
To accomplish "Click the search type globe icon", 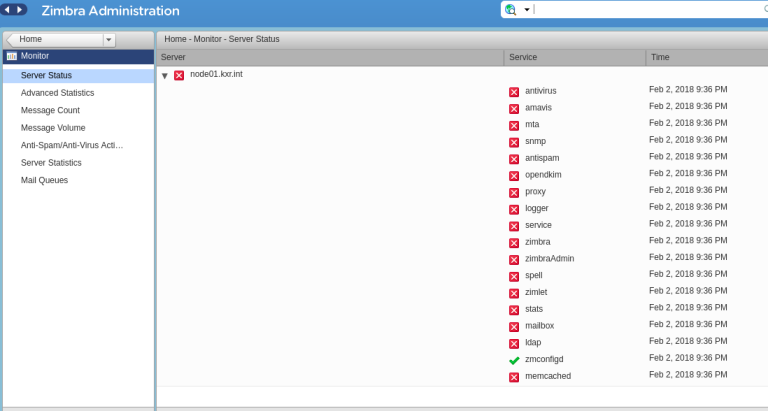I will tap(511, 10).
